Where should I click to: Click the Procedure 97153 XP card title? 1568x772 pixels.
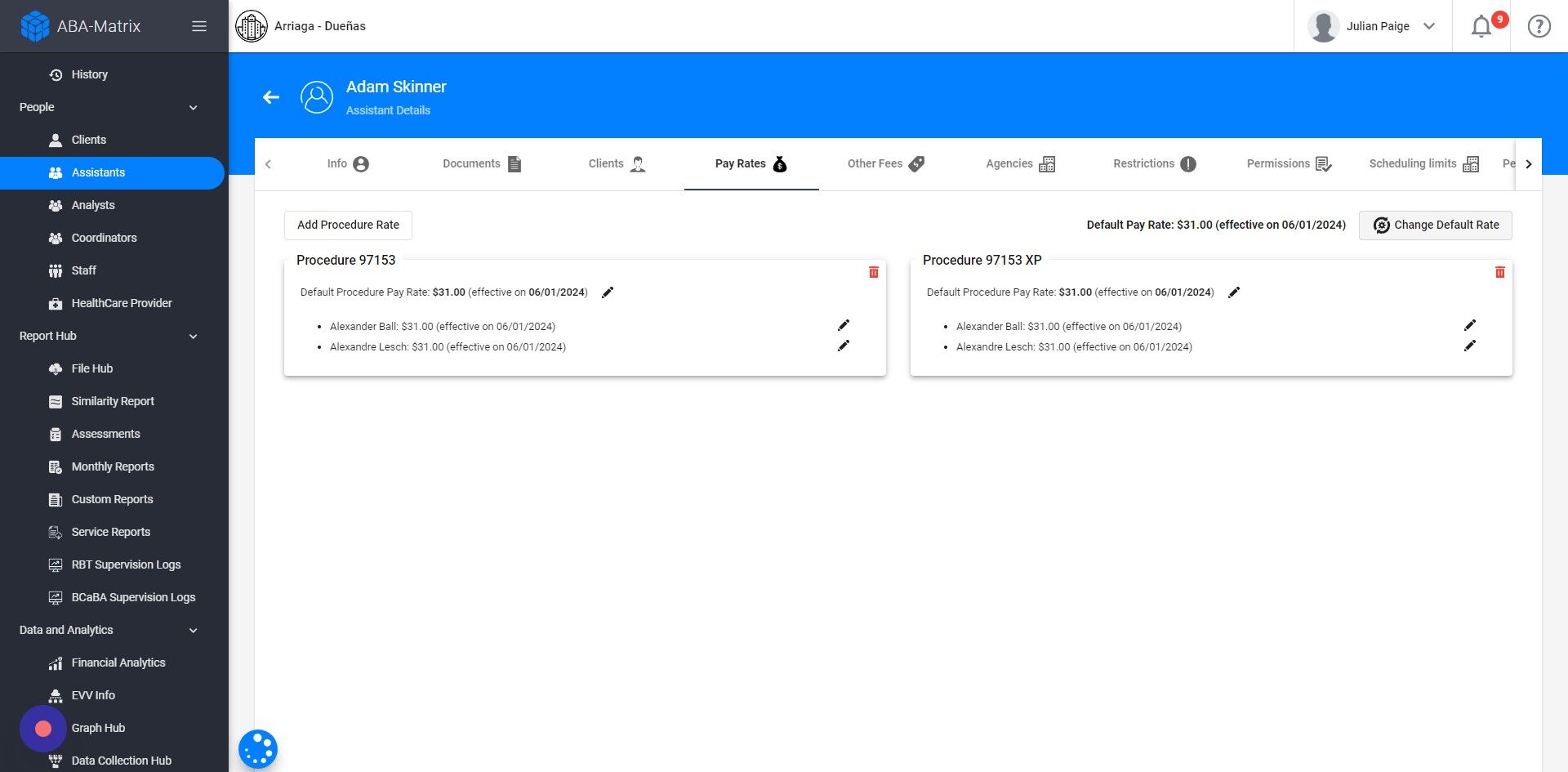coord(982,260)
